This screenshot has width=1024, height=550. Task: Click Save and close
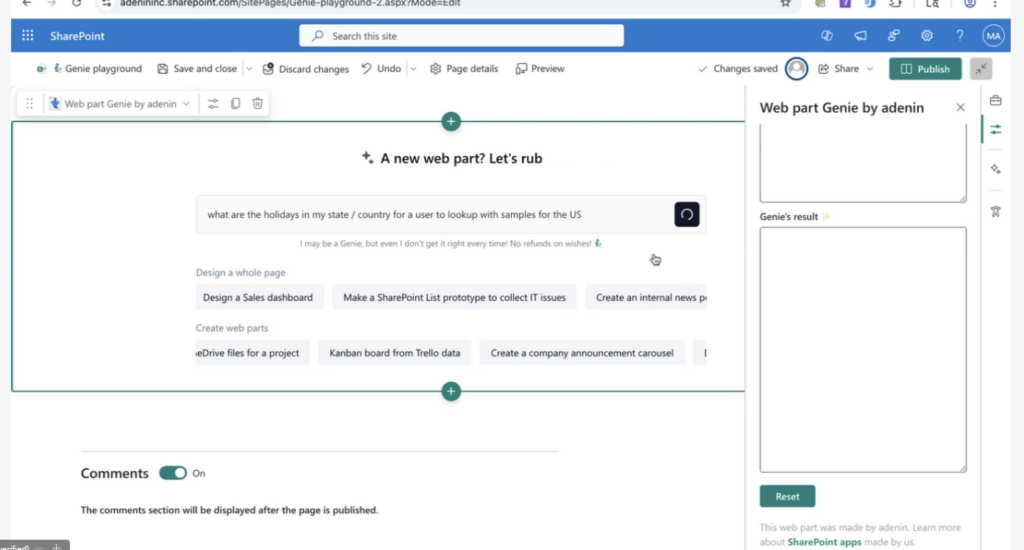197,69
